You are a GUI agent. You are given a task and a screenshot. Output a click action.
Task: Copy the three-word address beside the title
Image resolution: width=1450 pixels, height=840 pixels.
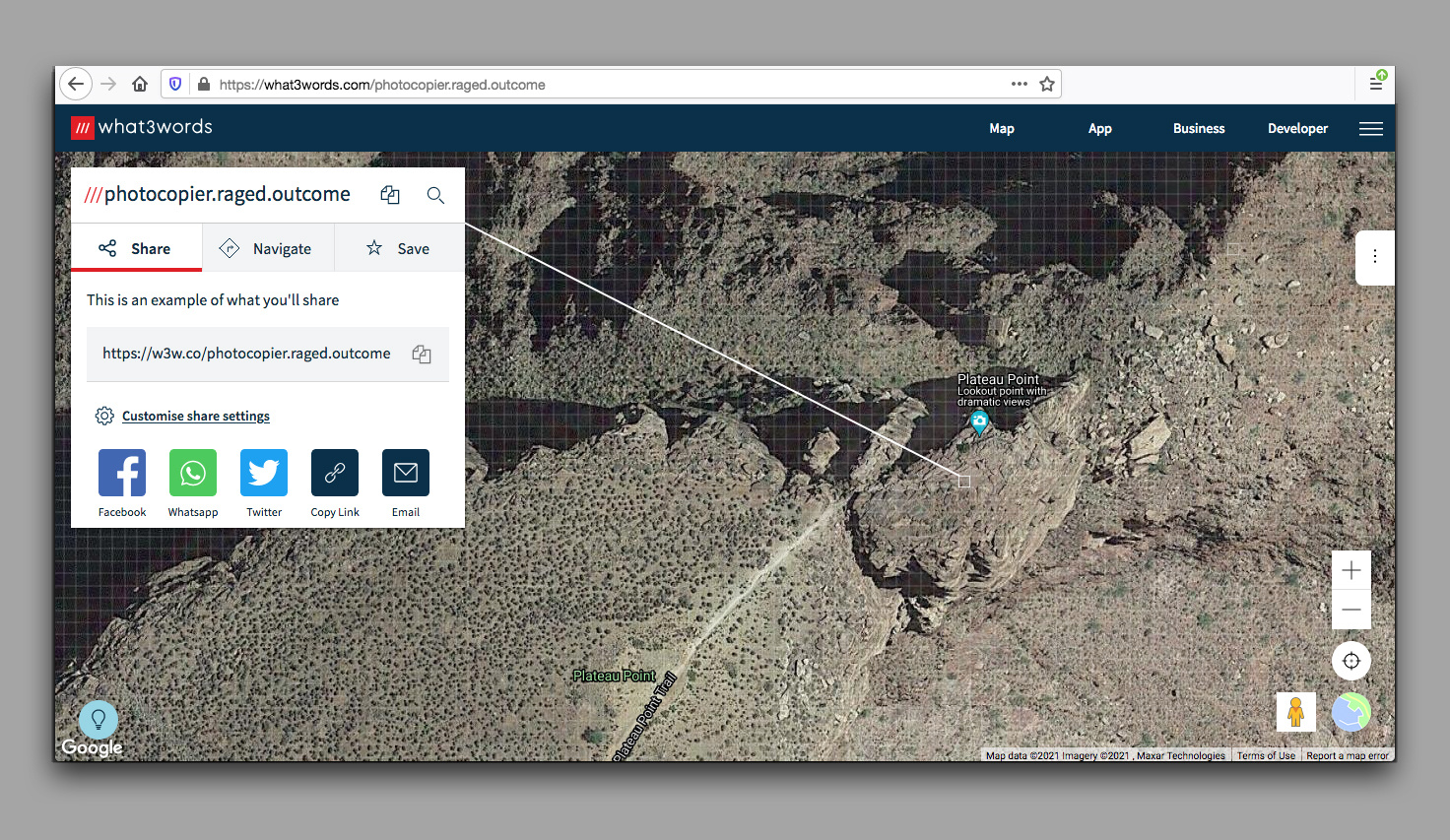click(390, 195)
